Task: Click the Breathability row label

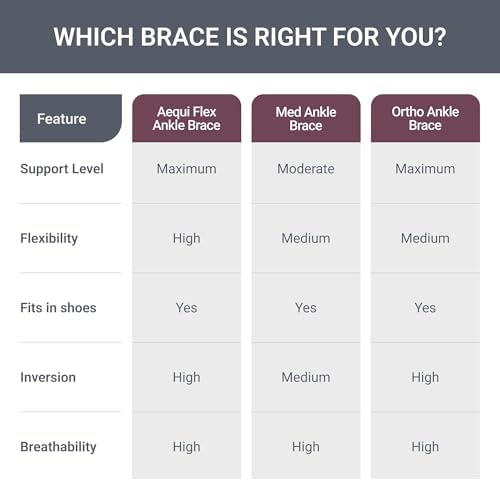Action: pos(58,447)
